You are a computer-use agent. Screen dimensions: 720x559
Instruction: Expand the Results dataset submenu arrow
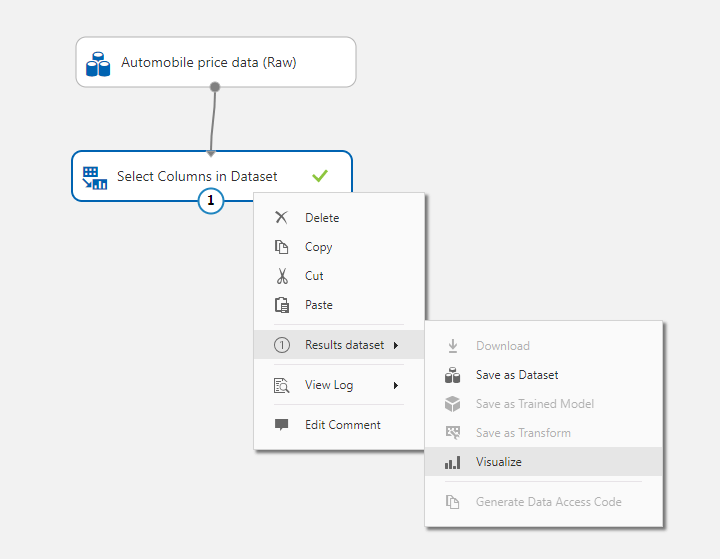click(x=396, y=345)
